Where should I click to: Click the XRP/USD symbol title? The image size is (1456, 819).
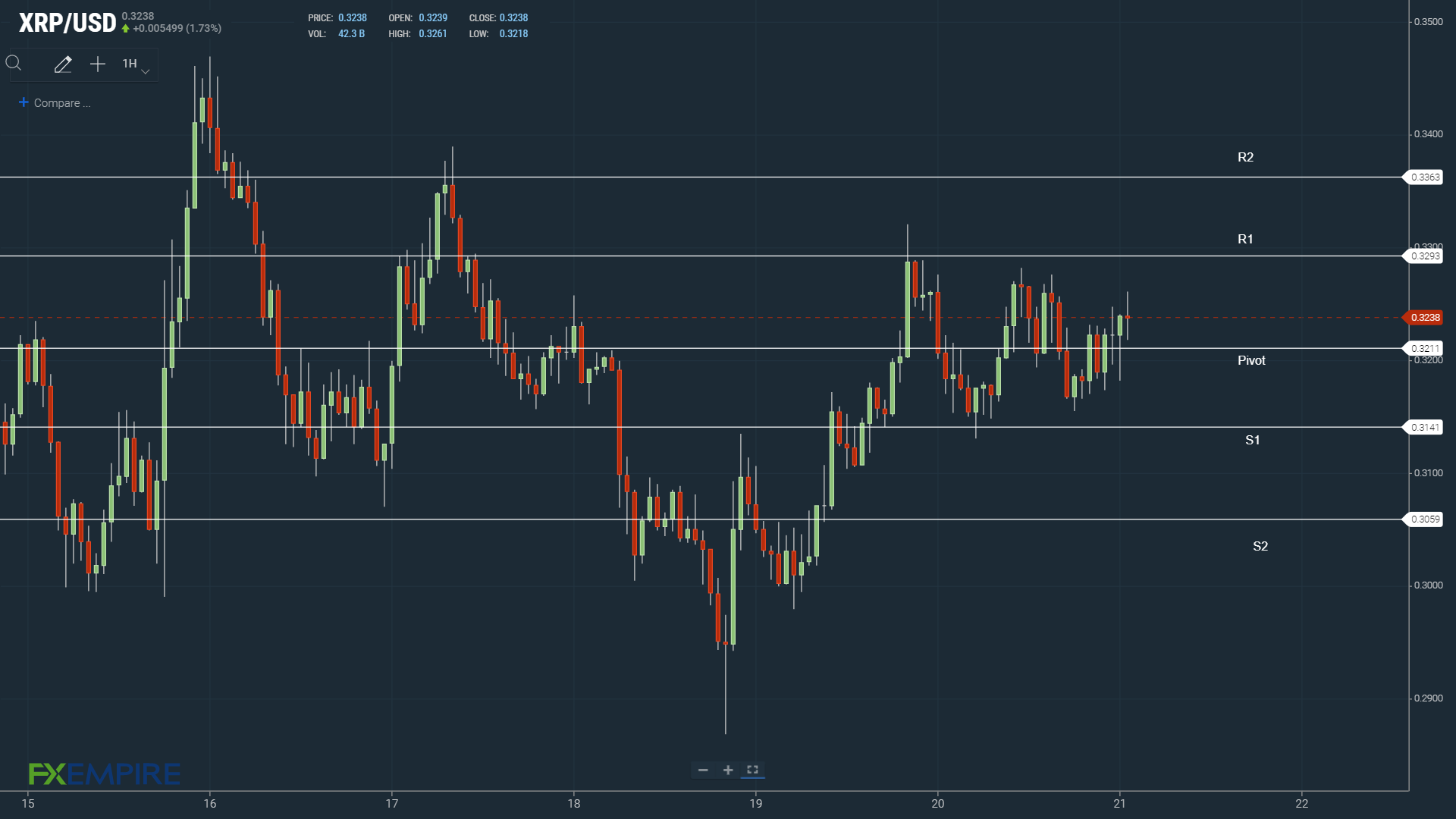(67, 23)
